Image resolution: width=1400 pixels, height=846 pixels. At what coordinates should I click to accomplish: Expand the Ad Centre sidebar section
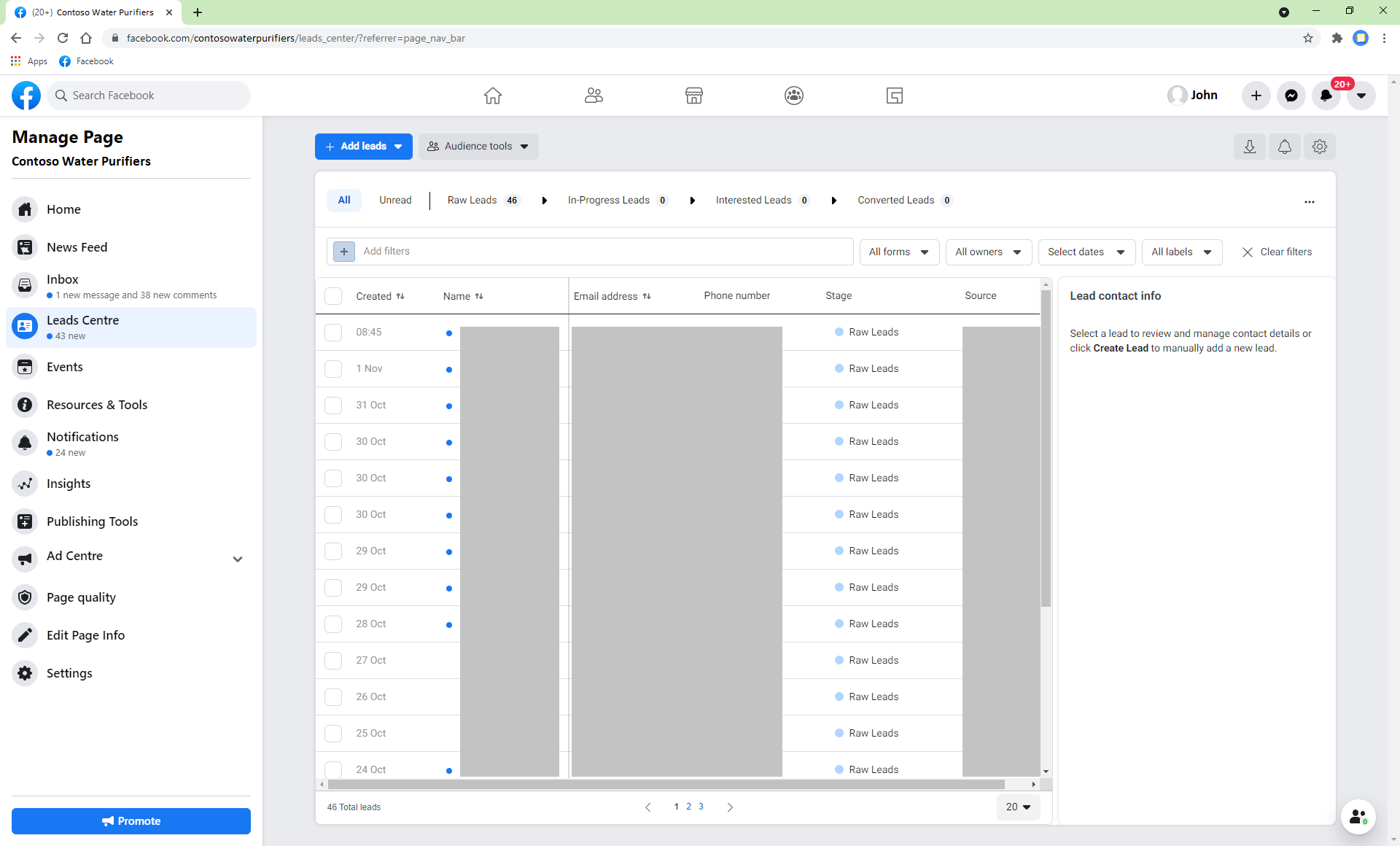238,559
